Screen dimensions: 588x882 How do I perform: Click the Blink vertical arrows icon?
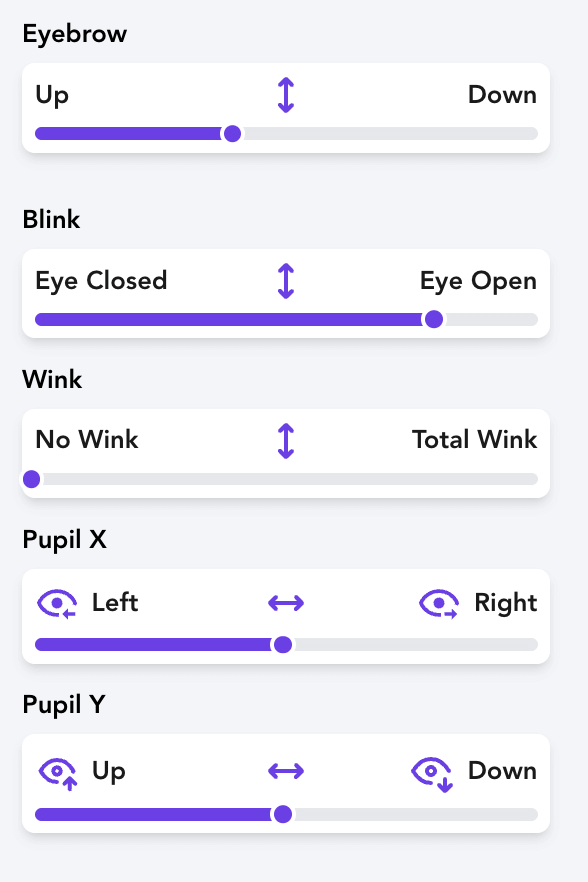point(286,281)
